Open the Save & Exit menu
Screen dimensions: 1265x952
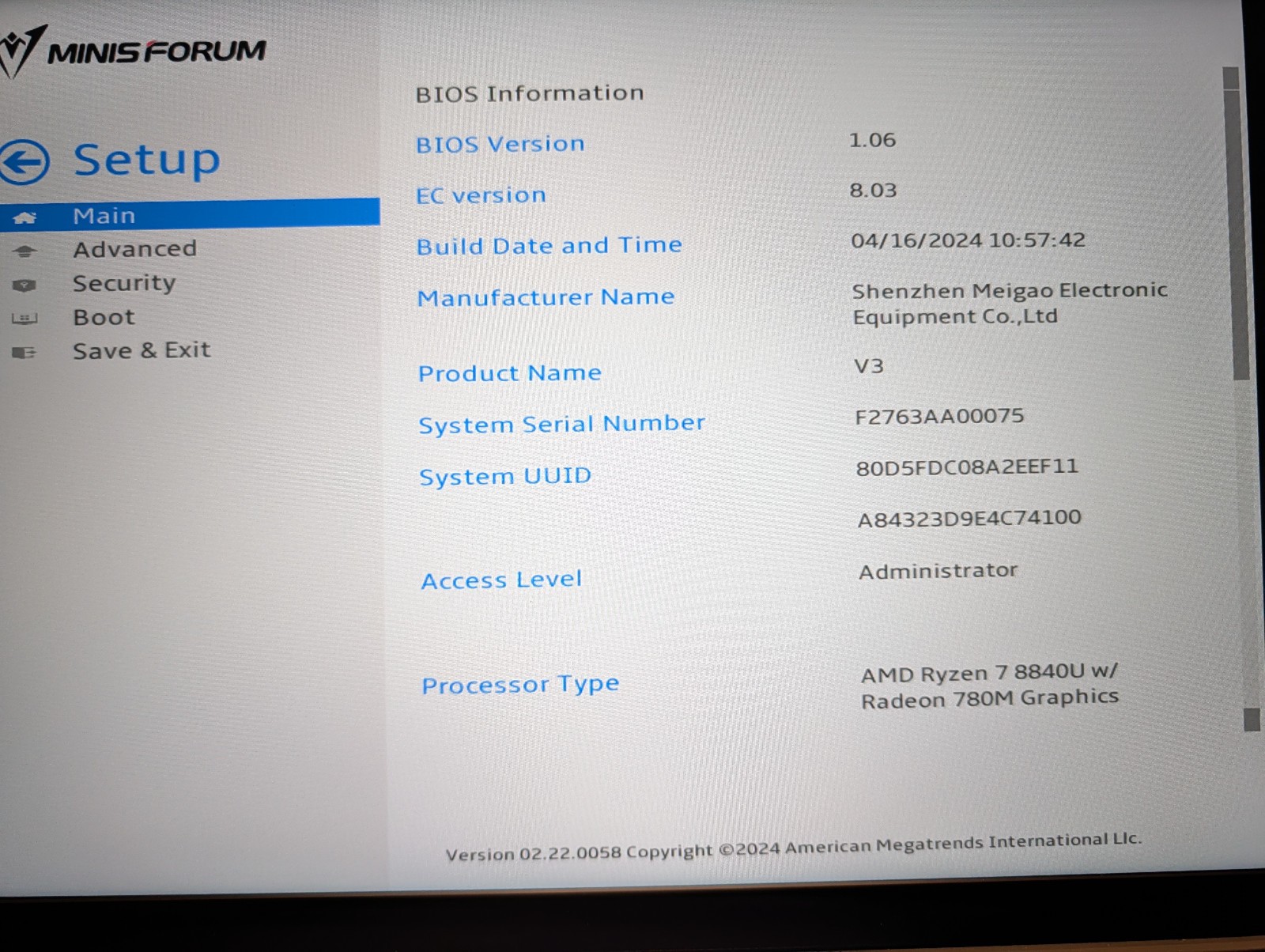pos(142,350)
